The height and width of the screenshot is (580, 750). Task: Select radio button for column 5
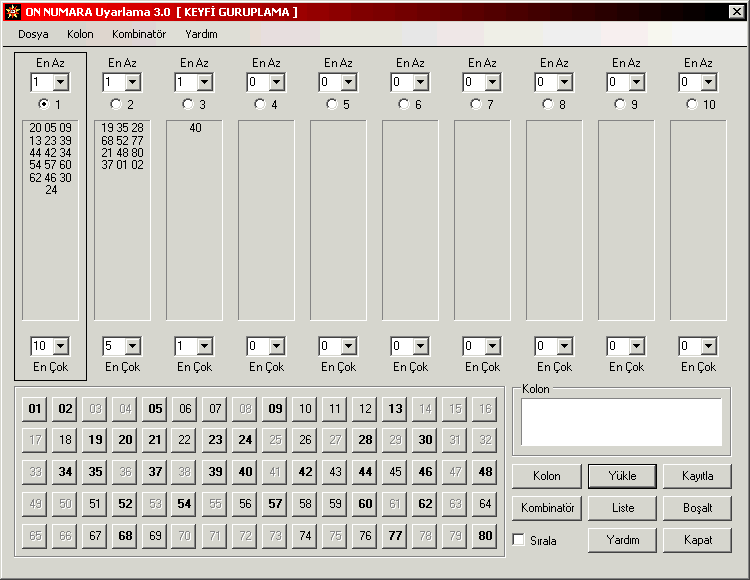point(331,104)
